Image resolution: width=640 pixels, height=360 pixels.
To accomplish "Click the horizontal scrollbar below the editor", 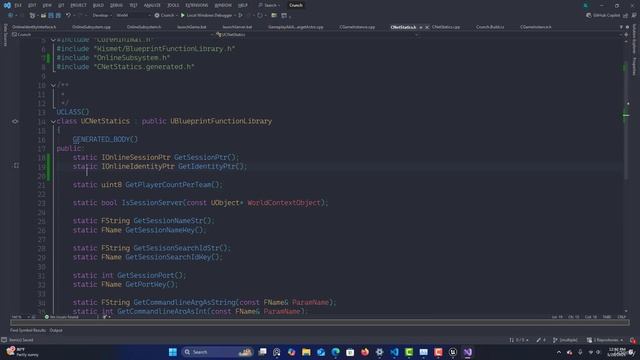I will [320, 322].
